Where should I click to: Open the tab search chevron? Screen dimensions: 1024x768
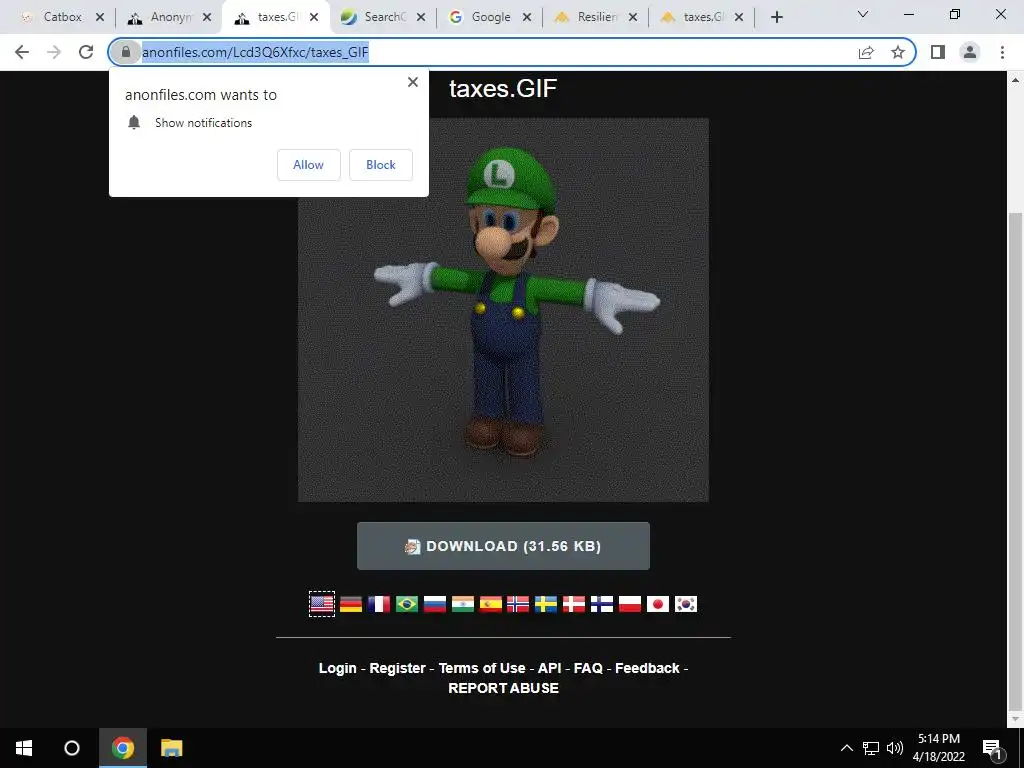863,14
